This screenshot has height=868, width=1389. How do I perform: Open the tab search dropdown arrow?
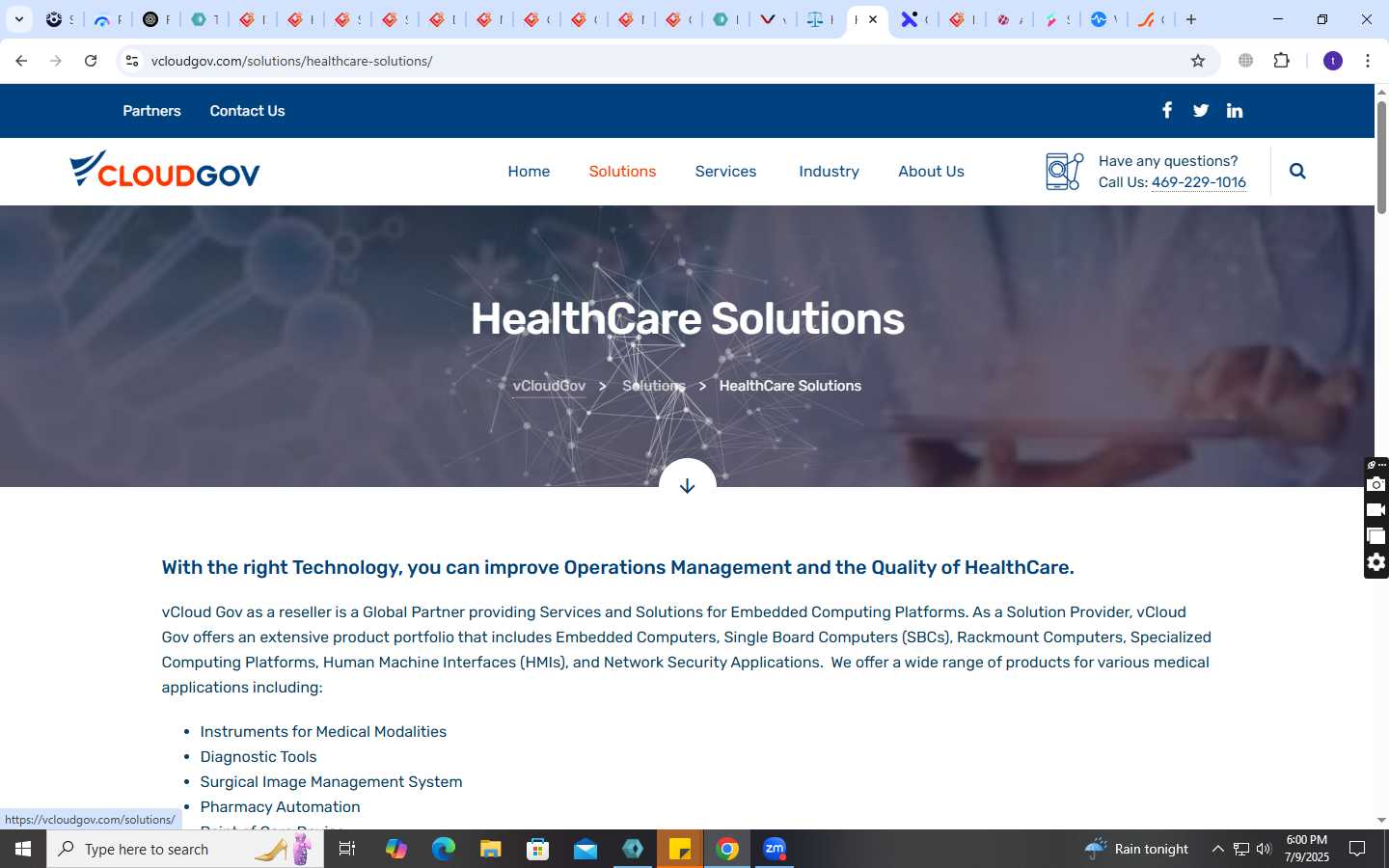coord(19,19)
